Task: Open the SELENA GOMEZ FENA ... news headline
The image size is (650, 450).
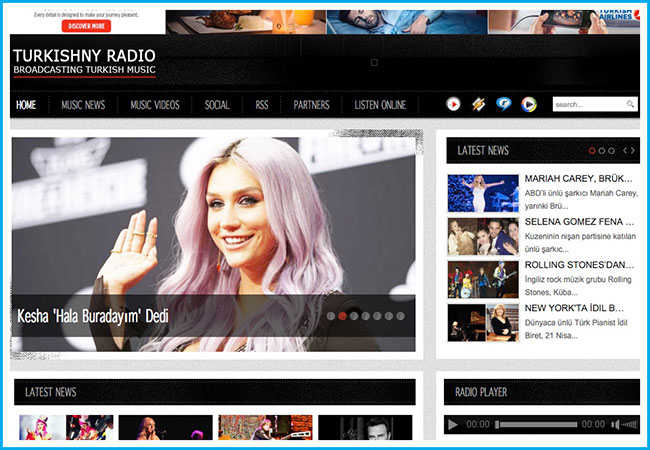Action: [x=579, y=222]
